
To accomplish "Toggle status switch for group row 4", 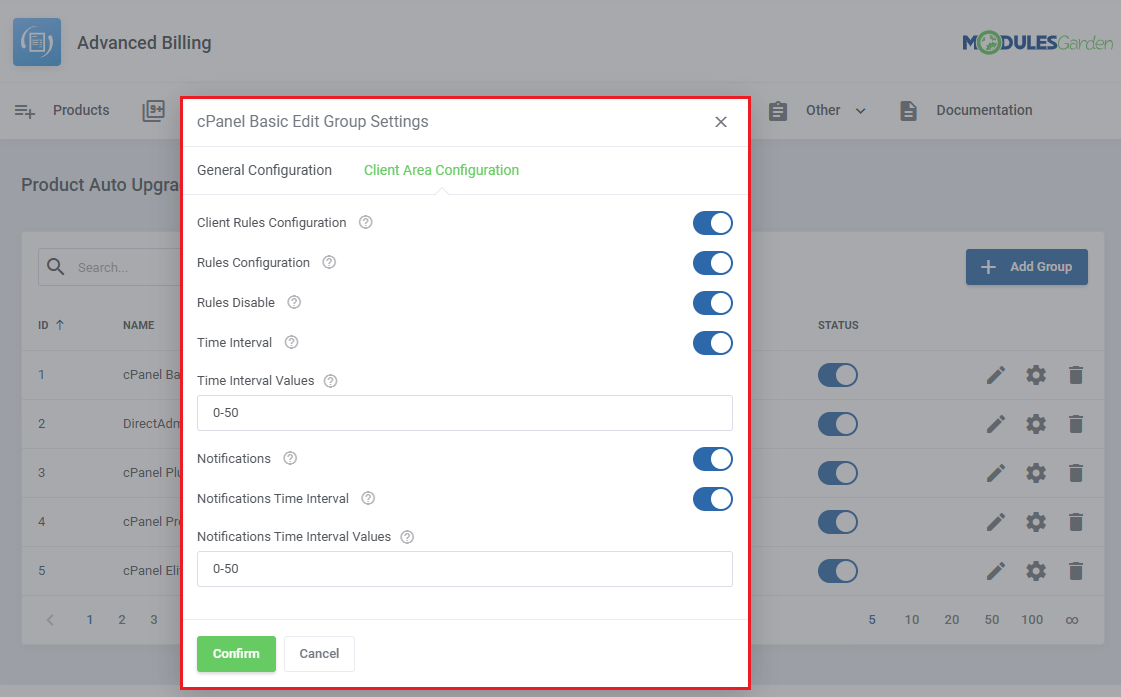I will [838, 522].
